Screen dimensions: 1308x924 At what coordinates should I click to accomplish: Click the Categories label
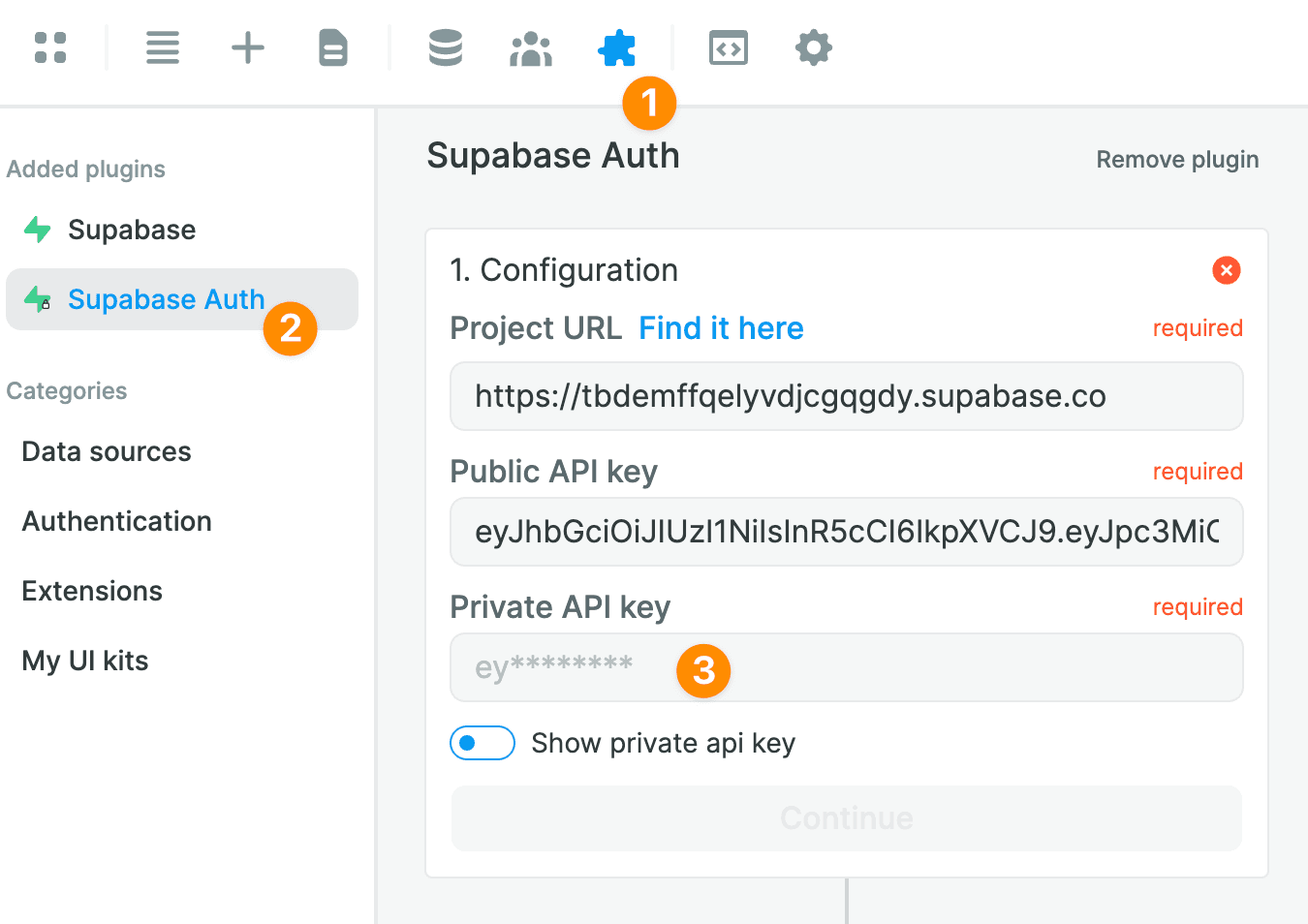67,390
